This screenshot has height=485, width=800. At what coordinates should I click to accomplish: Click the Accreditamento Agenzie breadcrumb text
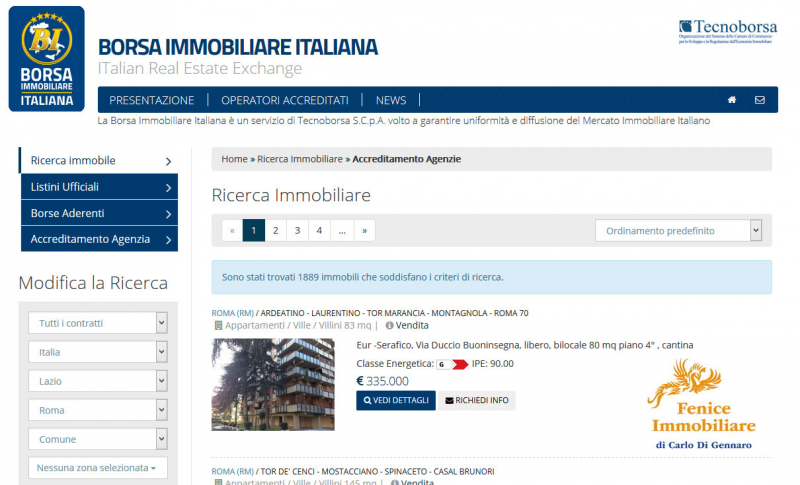[407, 159]
